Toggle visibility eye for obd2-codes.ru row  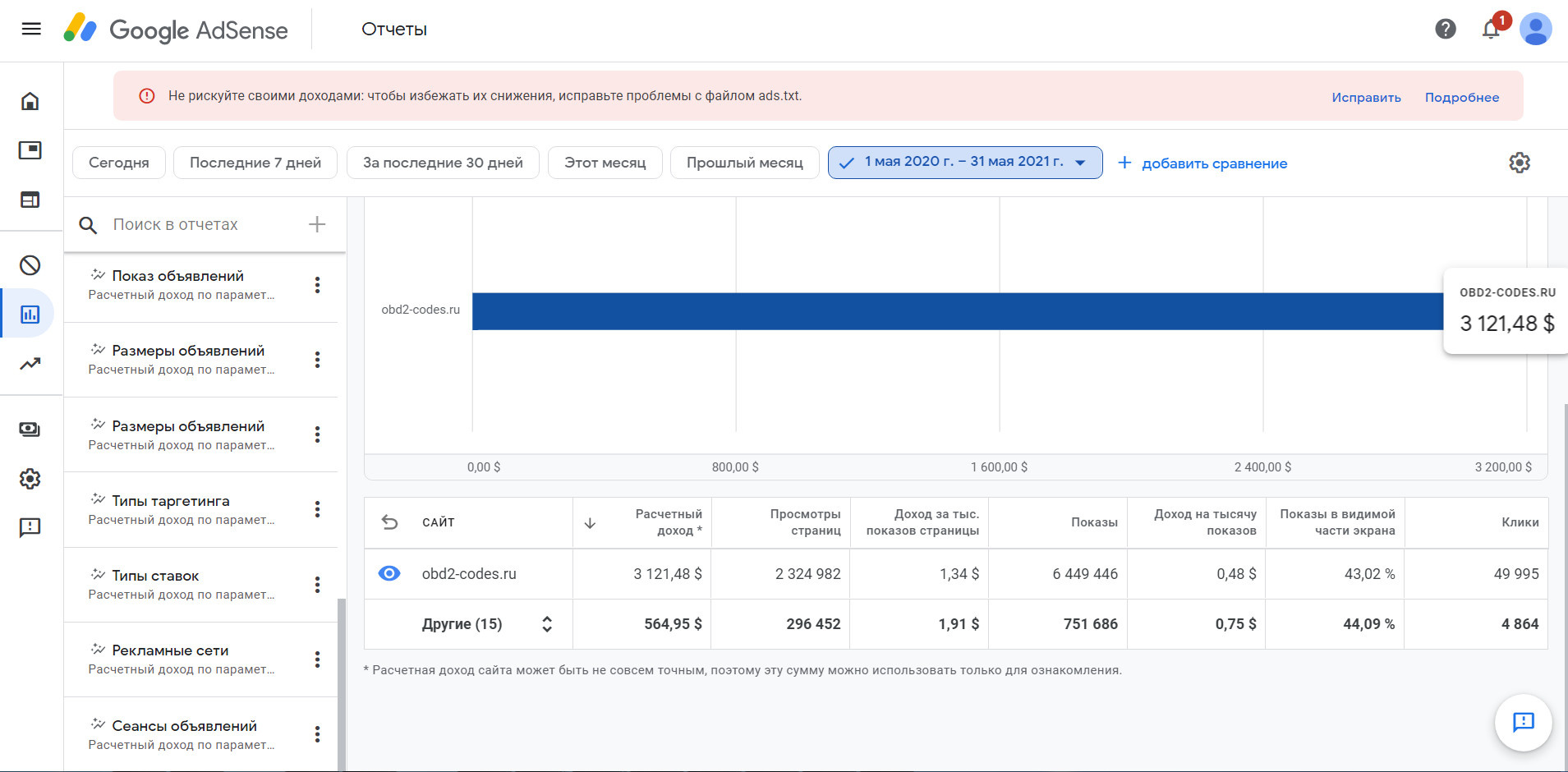(x=389, y=573)
